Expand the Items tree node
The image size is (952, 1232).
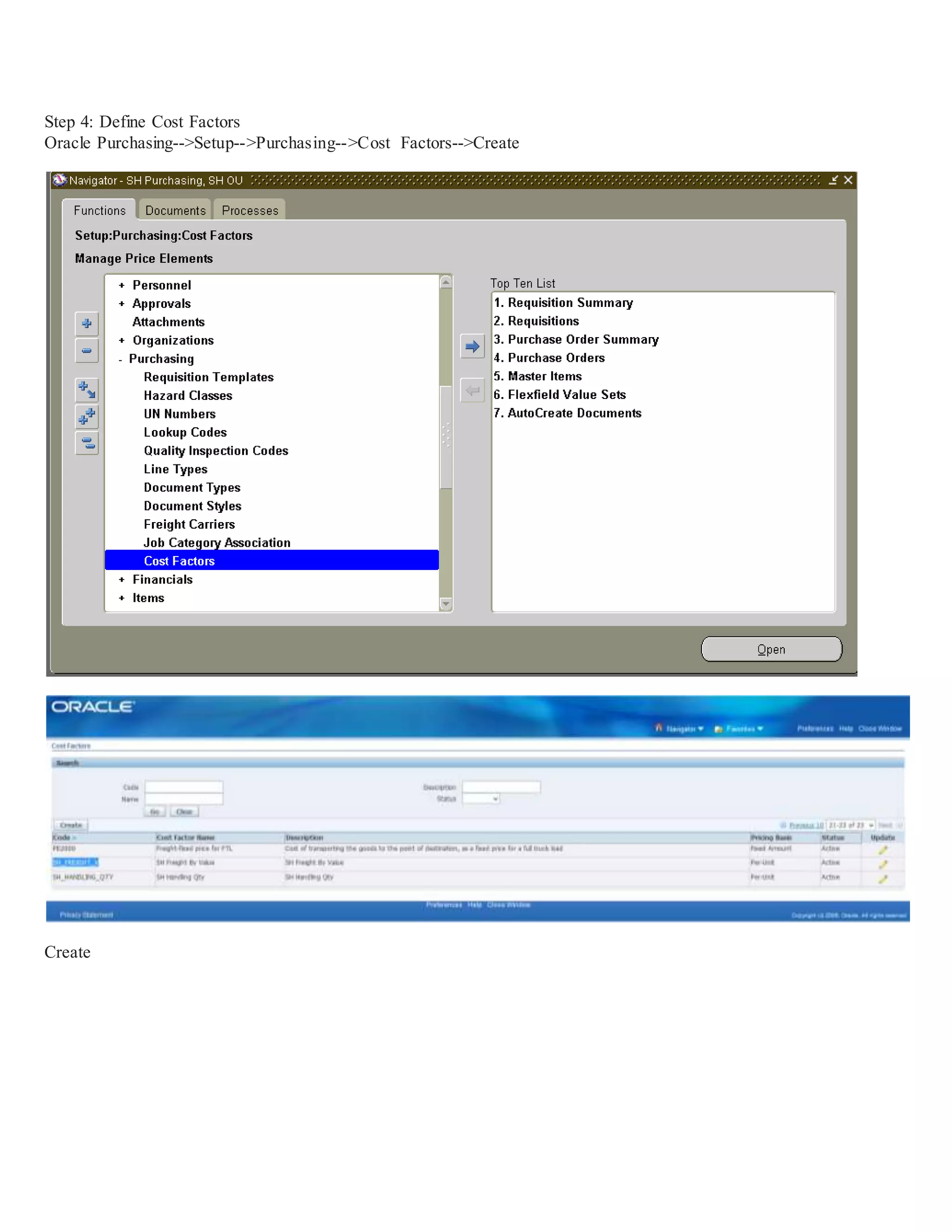click(122, 598)
